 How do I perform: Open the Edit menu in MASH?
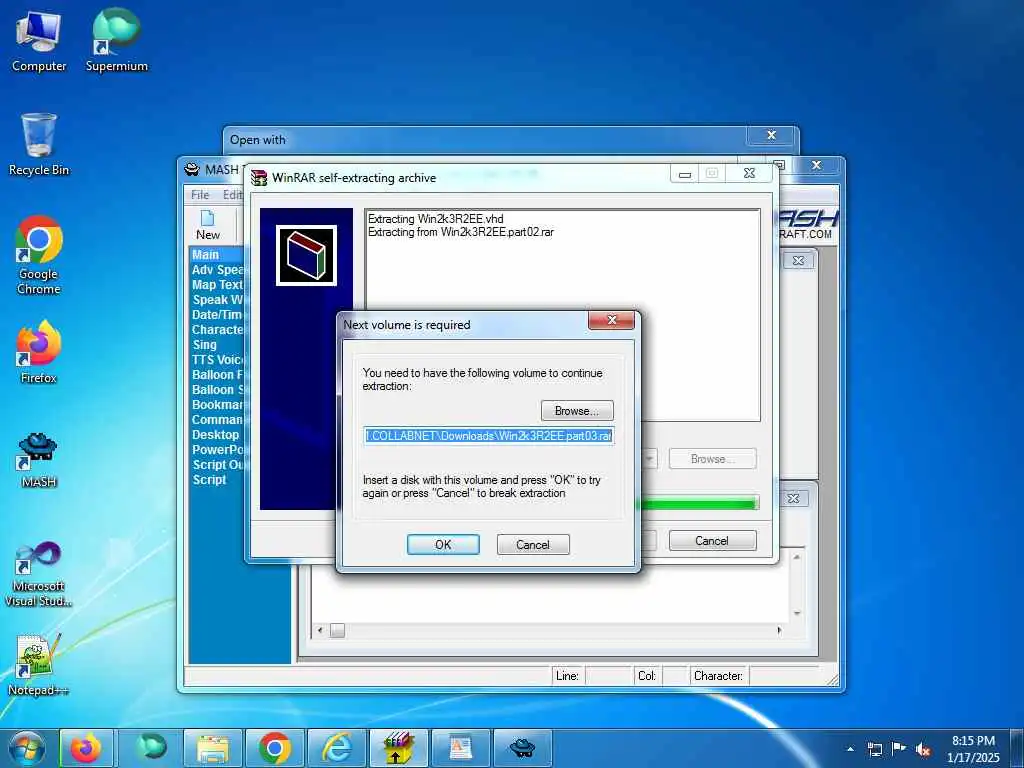[232, 195]
